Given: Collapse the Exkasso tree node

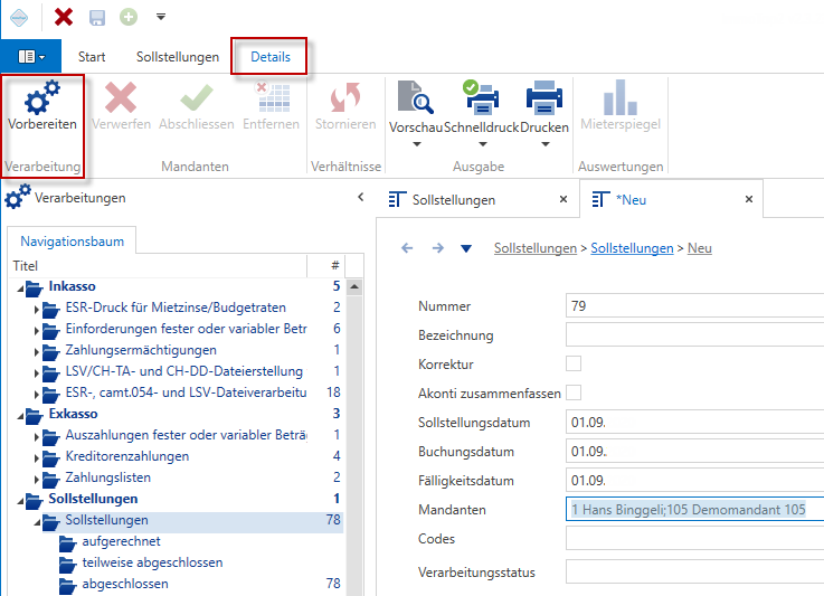Looking at the screenshot, I should pyautogui.click(x=20, y=416).
